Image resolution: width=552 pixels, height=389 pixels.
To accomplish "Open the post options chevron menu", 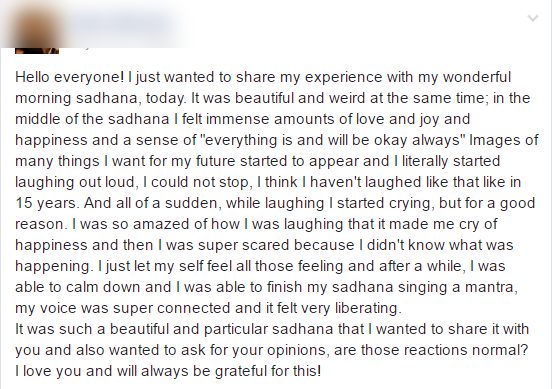I will click(x=533, y=18).
